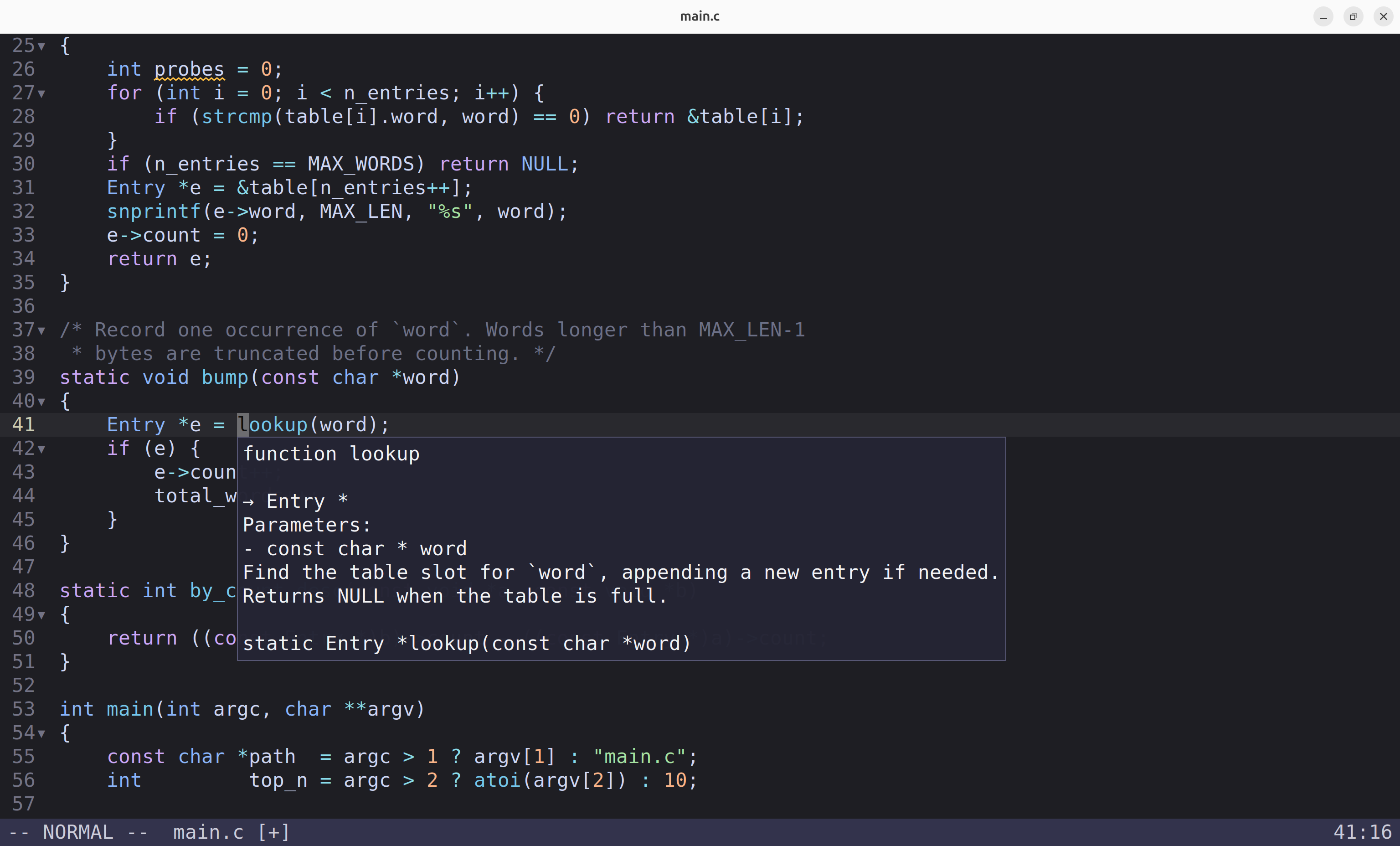Click the 'main.c' window title
1400x846 pixels.
(x=700, y=16)
